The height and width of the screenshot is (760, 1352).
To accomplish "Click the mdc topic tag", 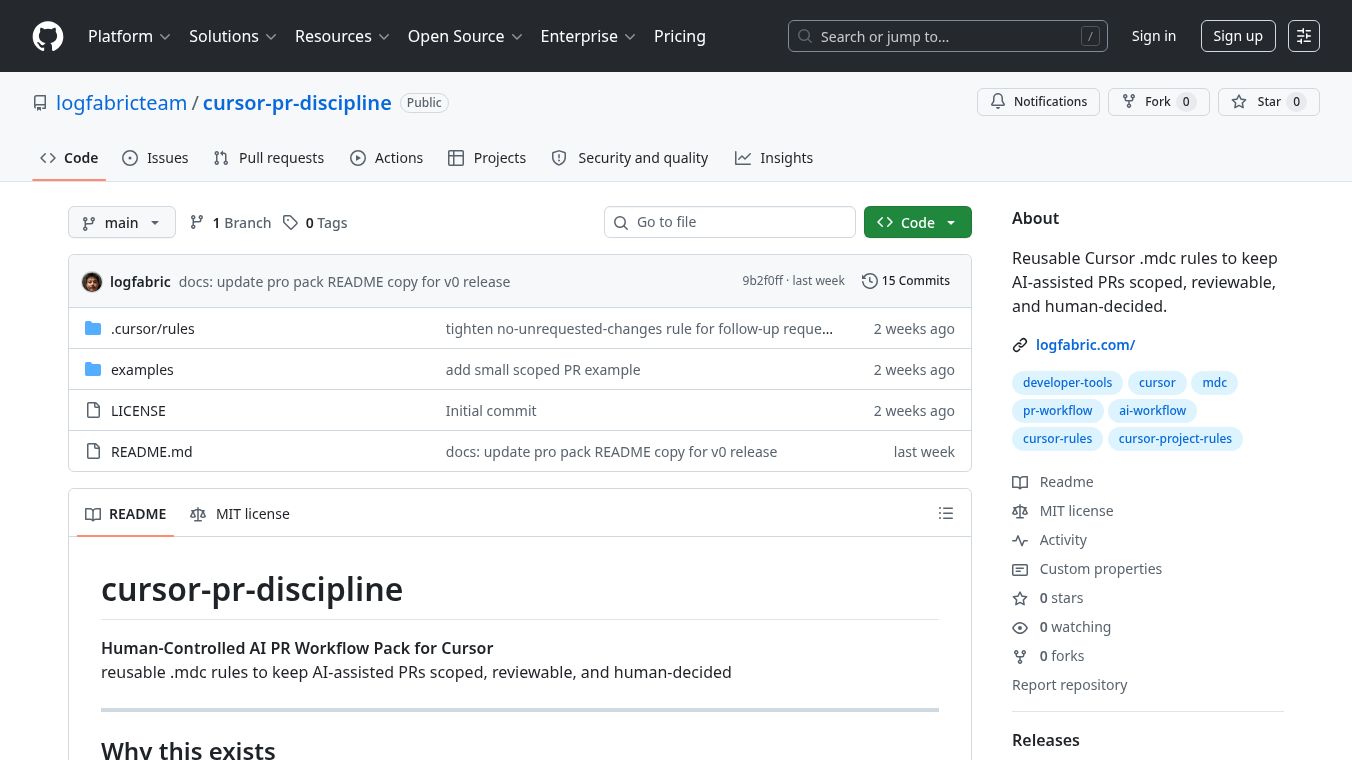I will [x=1214, y=382].
